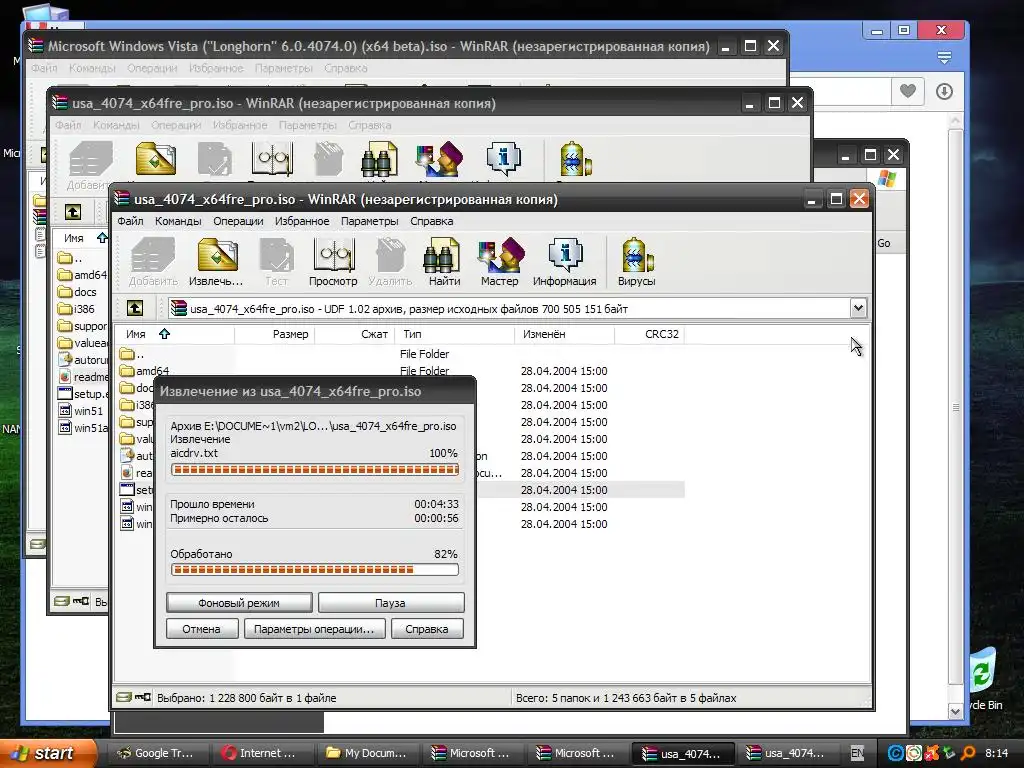Click the EN language indicator in taskbar
The image size is (1024, 768).
point(857,753)
